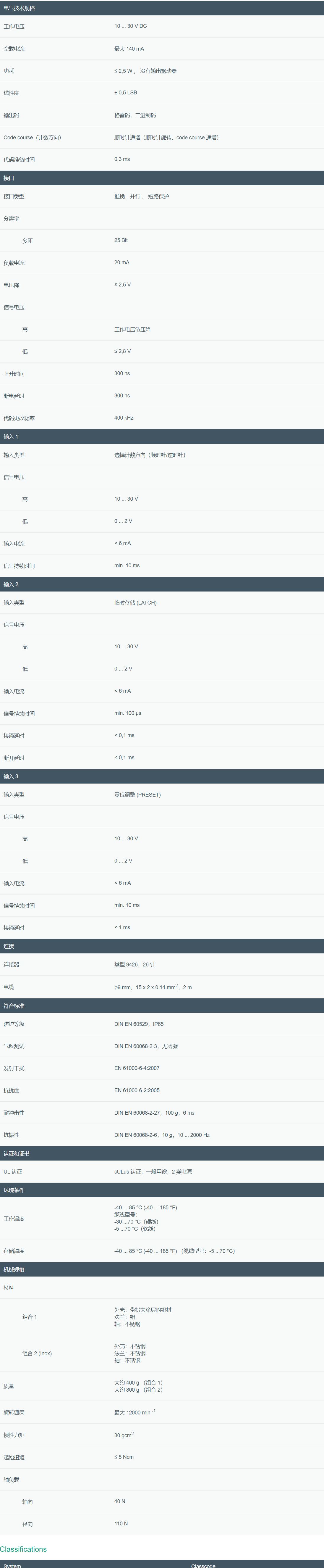Click the 符合标准 section header
The image size is (324, 1568).
[x=162, y=1005]
